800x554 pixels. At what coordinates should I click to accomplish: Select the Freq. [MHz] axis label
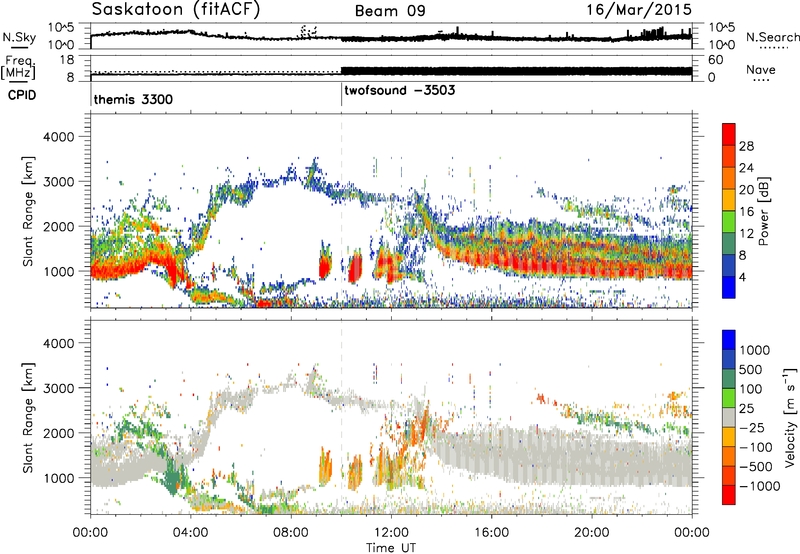pos(18,67)
